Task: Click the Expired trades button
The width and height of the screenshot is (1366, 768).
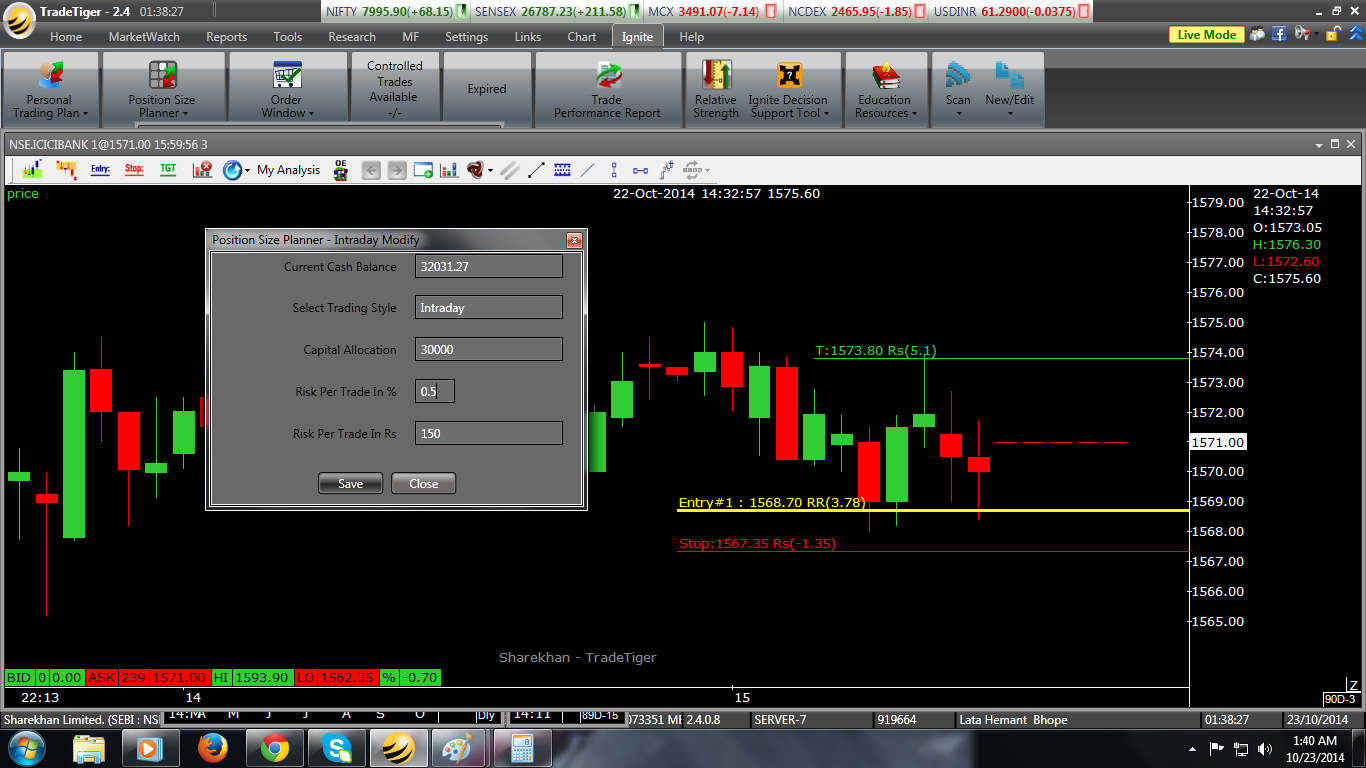Action: click(487, 90)
